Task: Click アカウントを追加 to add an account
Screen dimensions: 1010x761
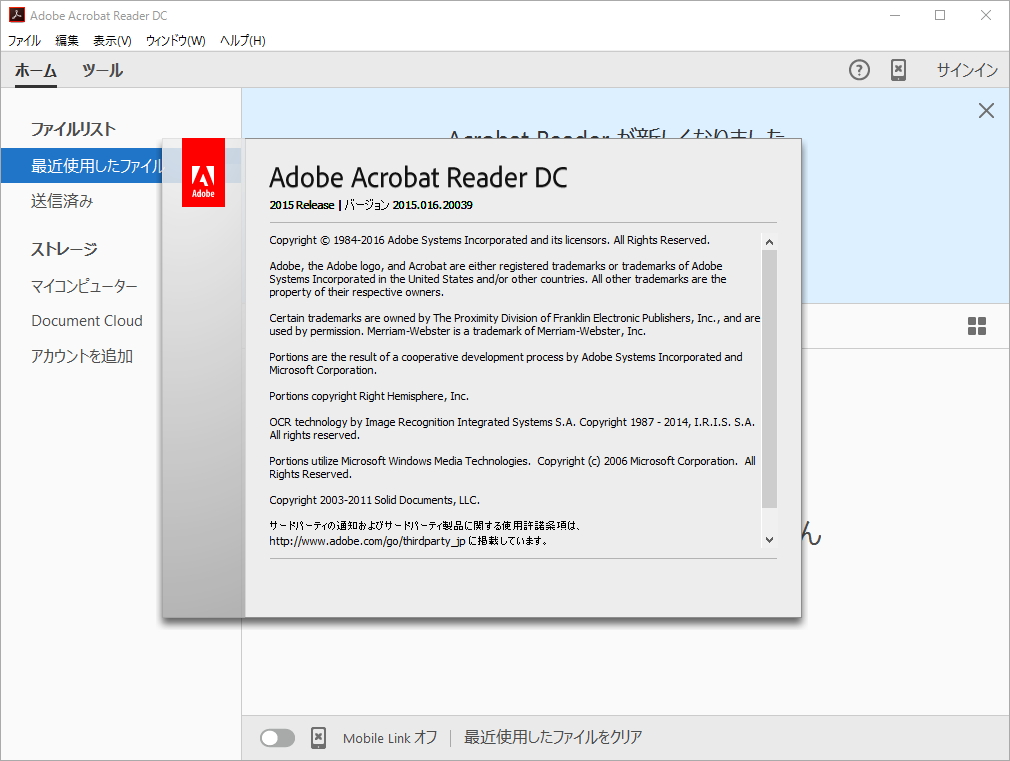Action: [86, 355]
